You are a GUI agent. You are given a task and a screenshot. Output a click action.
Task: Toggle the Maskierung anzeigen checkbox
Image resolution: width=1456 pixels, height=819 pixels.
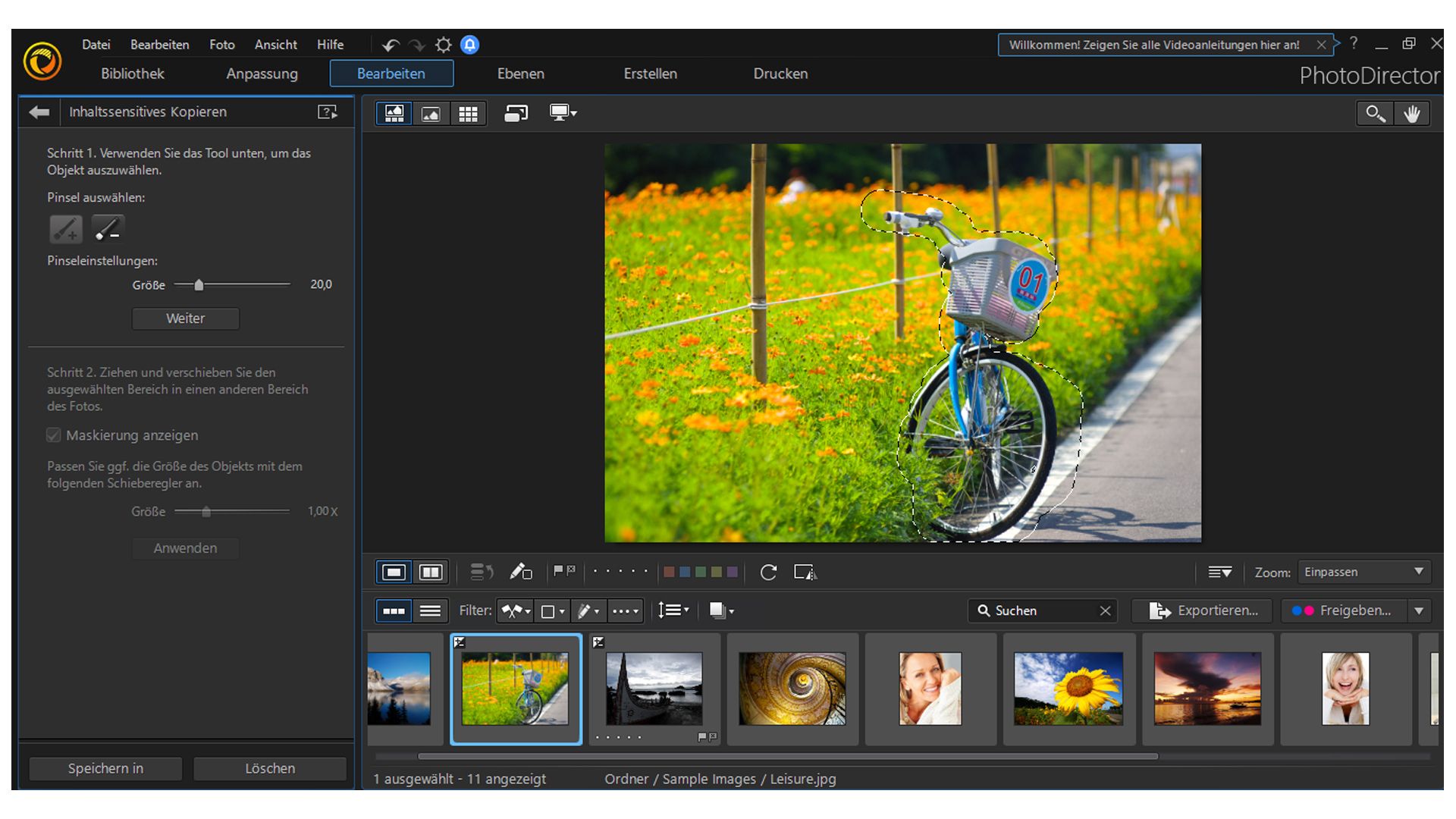point(53,435)
